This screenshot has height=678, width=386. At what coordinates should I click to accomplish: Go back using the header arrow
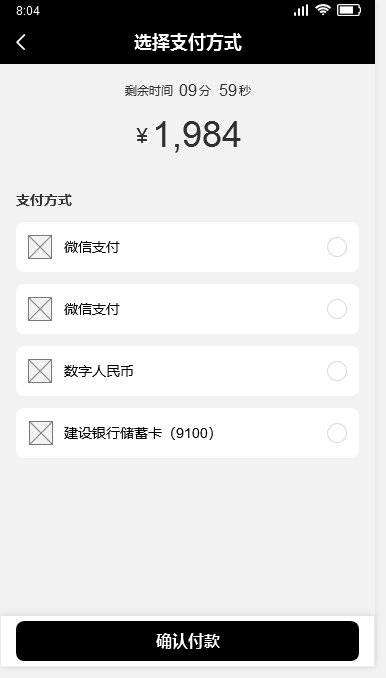point(21,42)
